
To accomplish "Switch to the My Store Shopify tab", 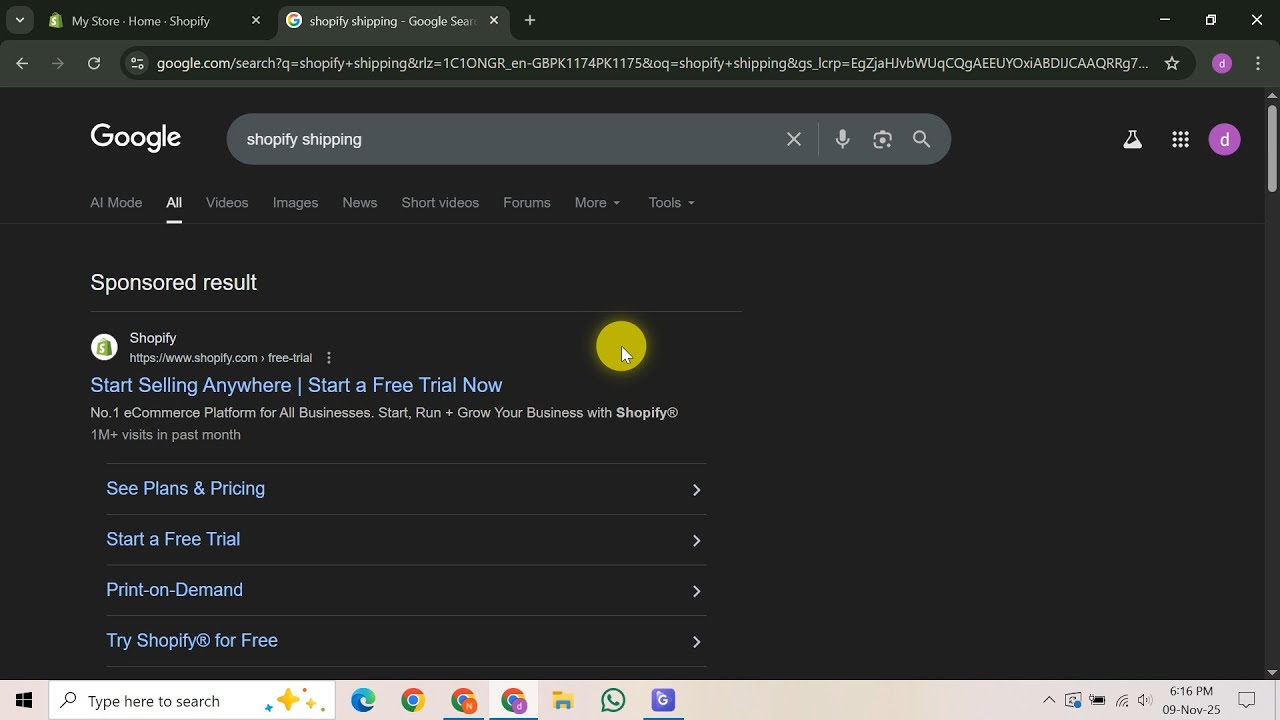I will pyautogui.click(x=155, y=20).
